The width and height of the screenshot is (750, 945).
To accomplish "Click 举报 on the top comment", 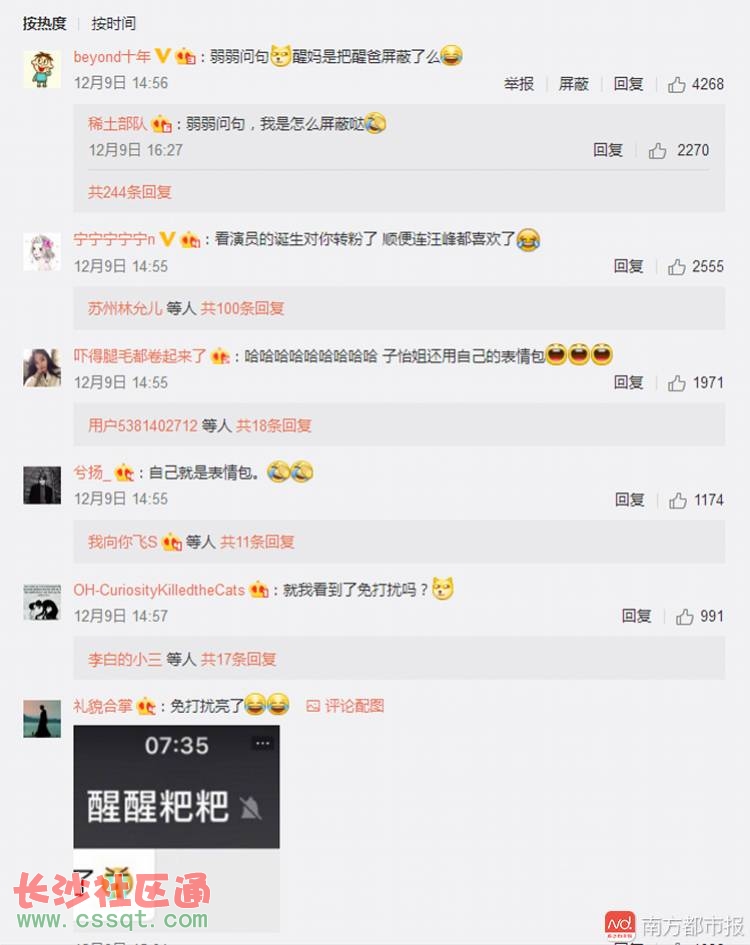I will 519,84.
